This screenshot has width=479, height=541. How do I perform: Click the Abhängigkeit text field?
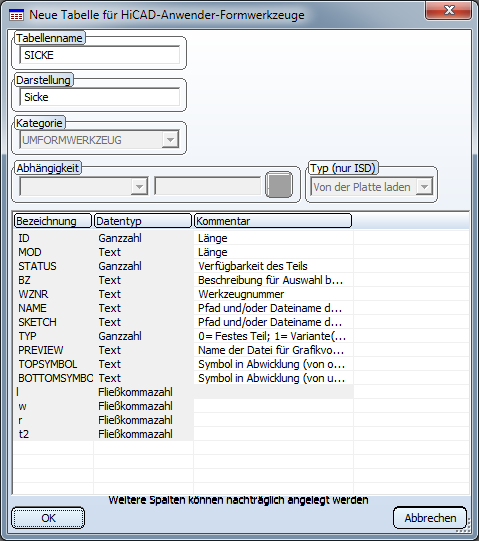point(208,187)
